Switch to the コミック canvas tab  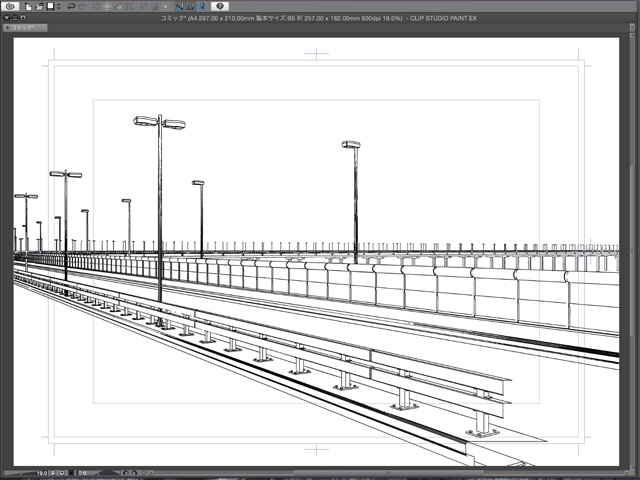(x=24, y=27)
